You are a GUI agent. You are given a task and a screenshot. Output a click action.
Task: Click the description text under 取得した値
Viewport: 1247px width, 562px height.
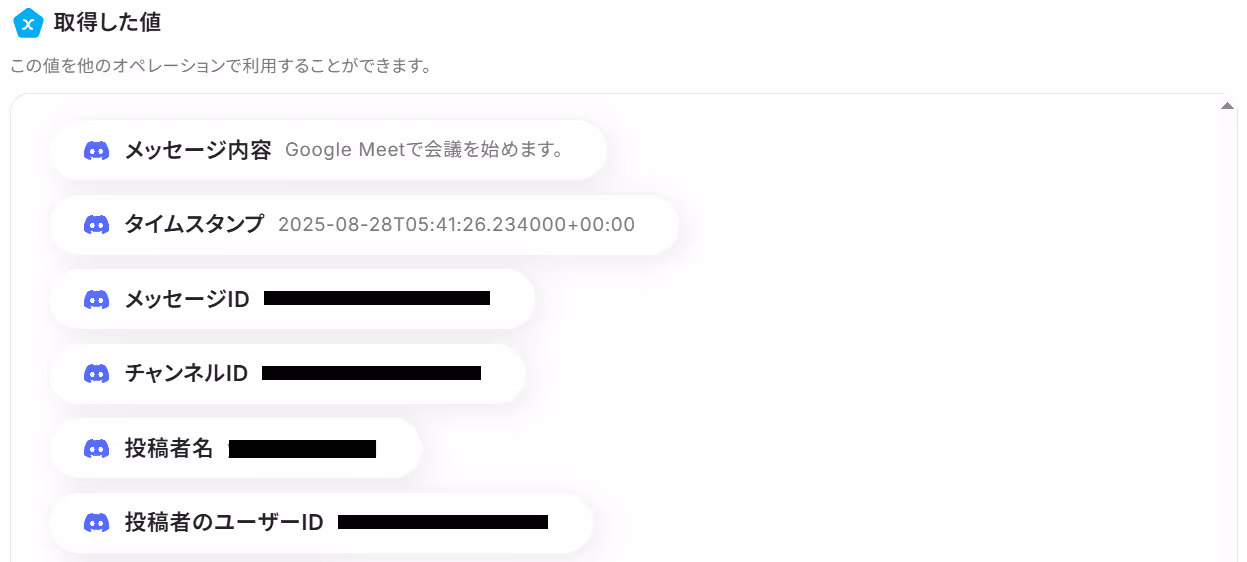(x=221, y=67)
